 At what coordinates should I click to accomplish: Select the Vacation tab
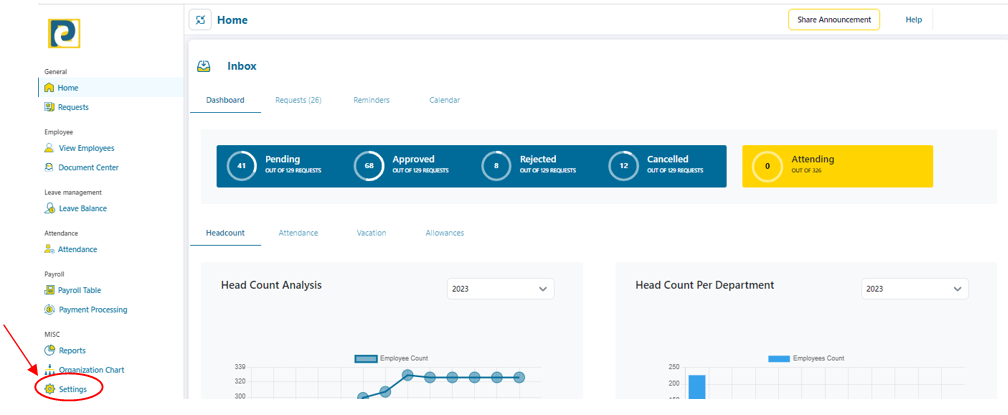[371, 233]
